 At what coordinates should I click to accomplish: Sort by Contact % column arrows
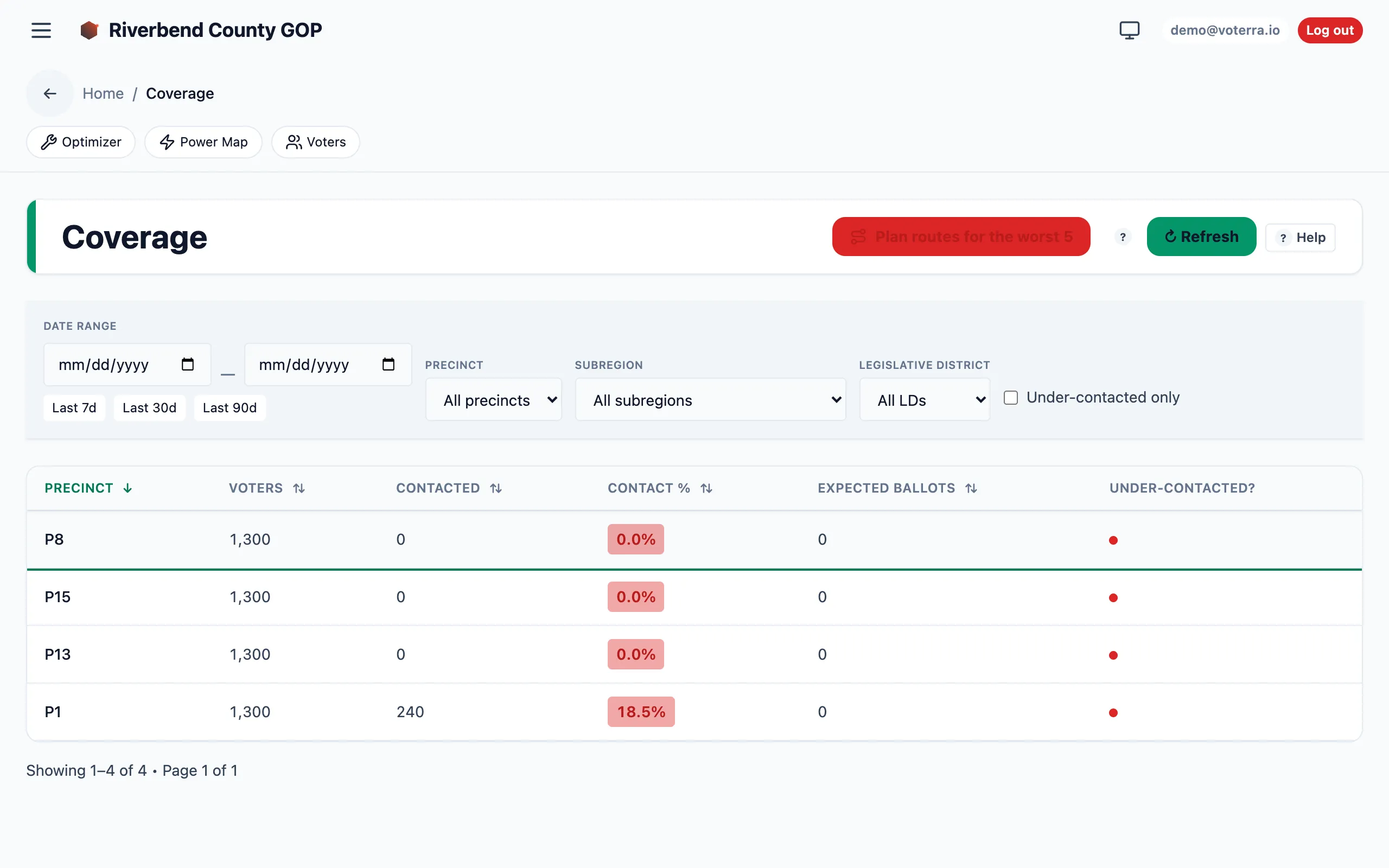pos(706,488)
